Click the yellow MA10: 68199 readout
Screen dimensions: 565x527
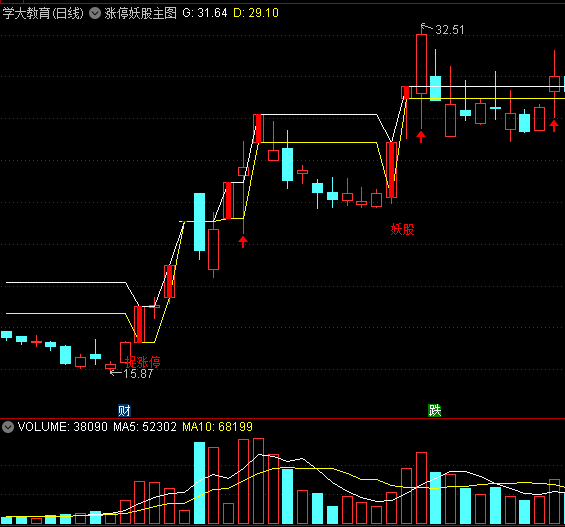point(218,427)
